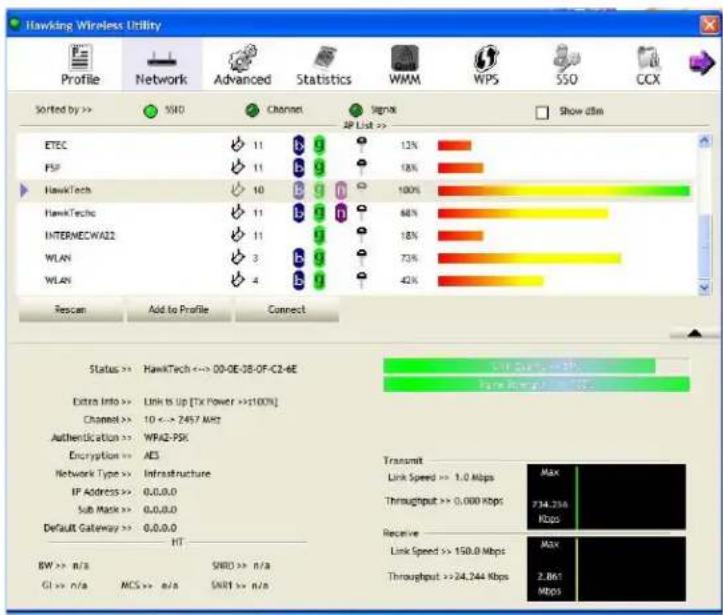Click the security key icon for HawkTechc

[x=362, y=213]
